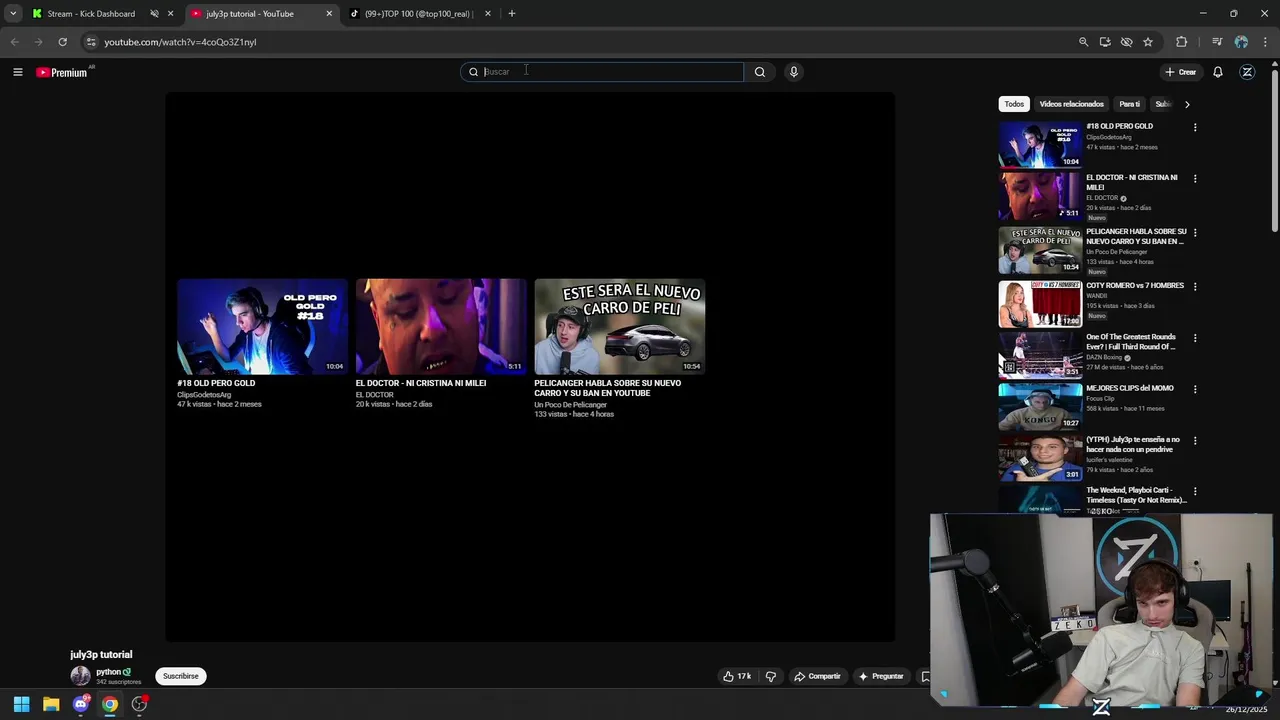Go to YouTube Premium home logo
1280x720 pixels.
coord(62,72)
